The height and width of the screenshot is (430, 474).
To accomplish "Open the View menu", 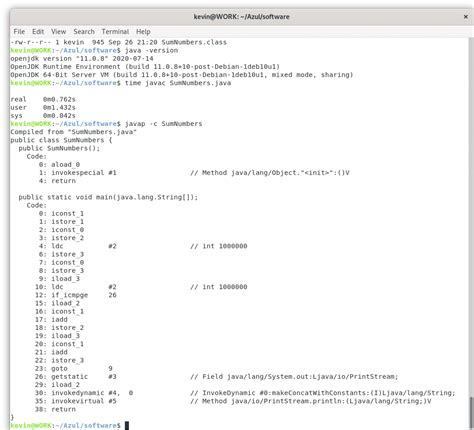I will [58, 32].
